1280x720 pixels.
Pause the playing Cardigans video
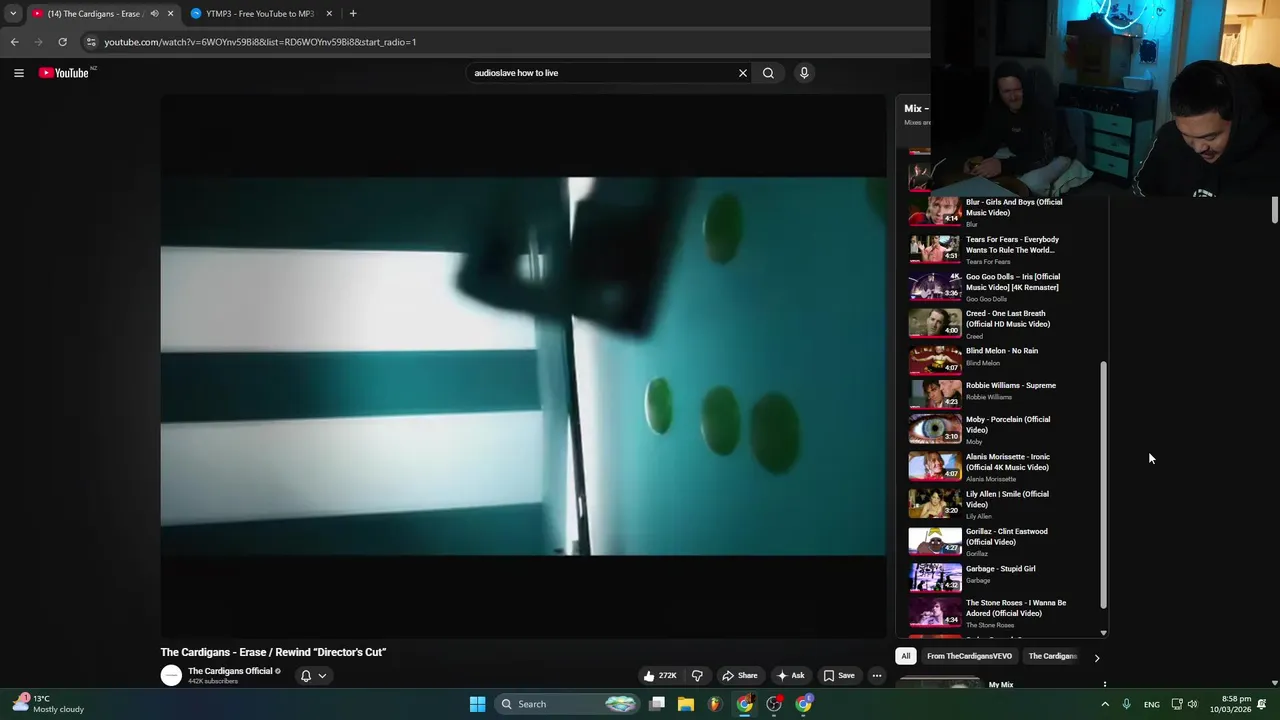click(523, 365)
